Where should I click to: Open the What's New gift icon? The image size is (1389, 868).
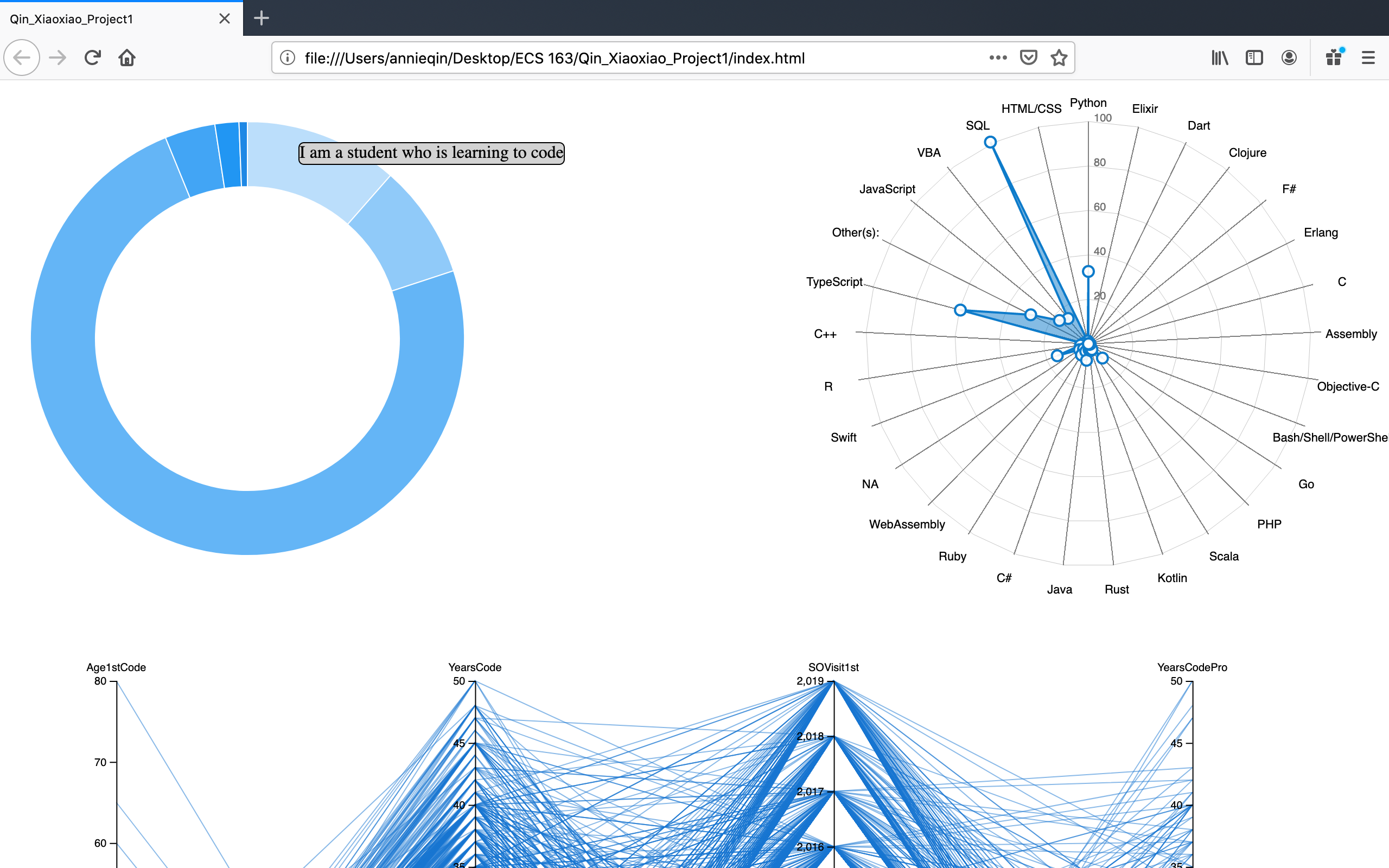click(1334, 58)
